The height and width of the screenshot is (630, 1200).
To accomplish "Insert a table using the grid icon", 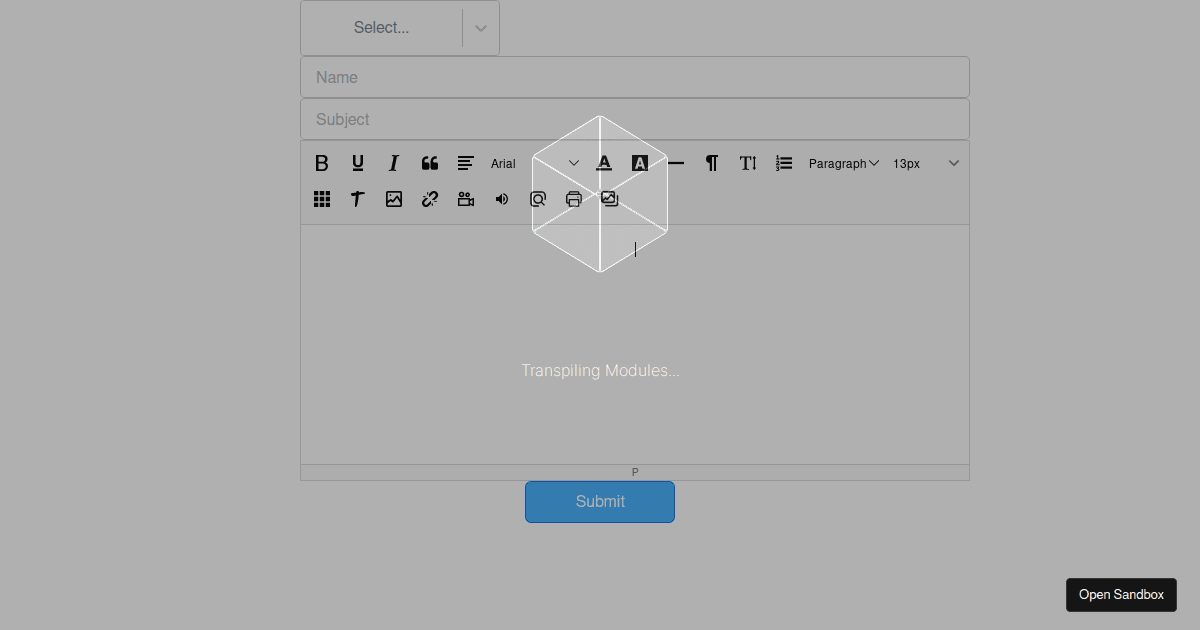I will tap(322, 199).
